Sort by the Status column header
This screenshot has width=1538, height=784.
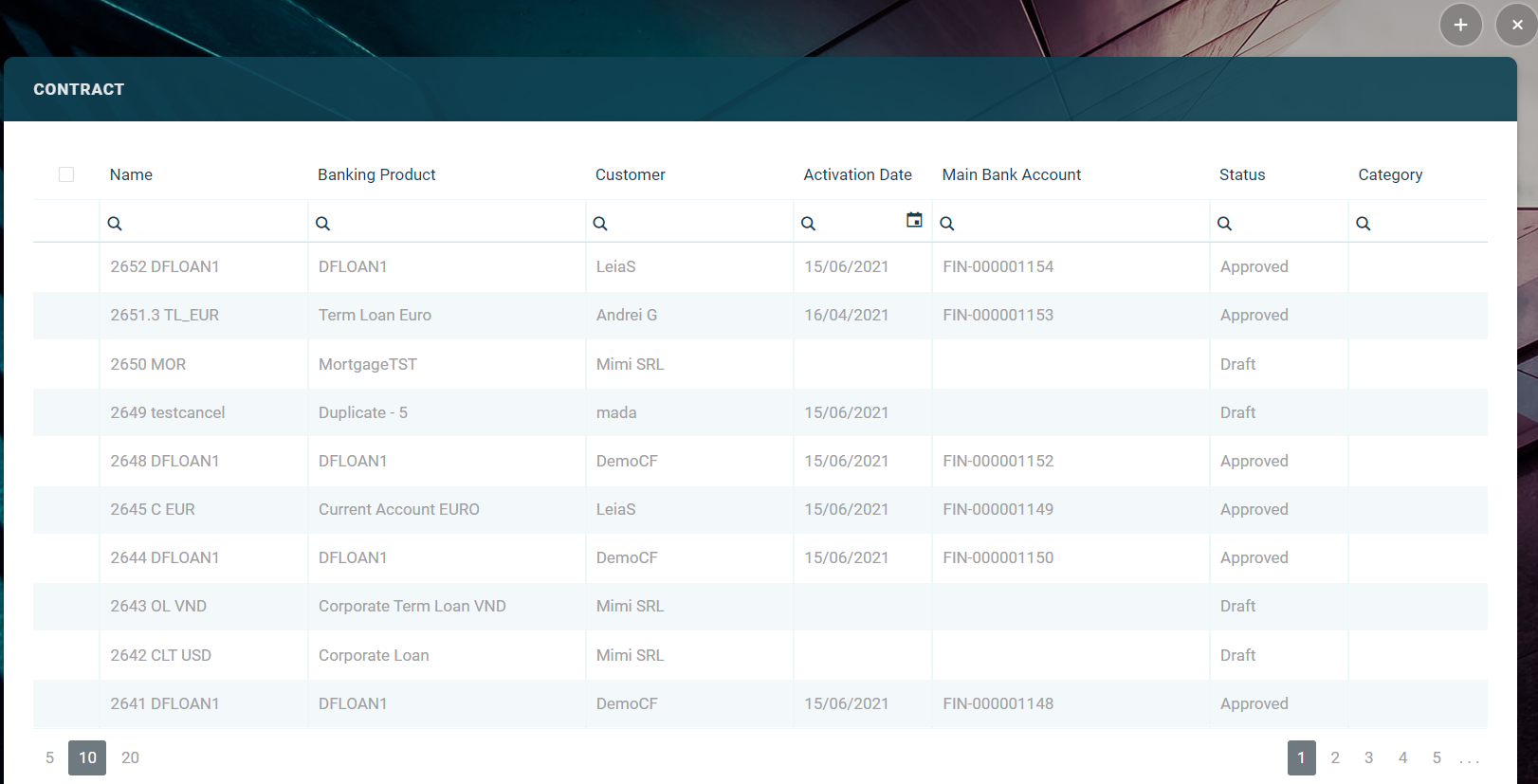(x=1242, y=174)
